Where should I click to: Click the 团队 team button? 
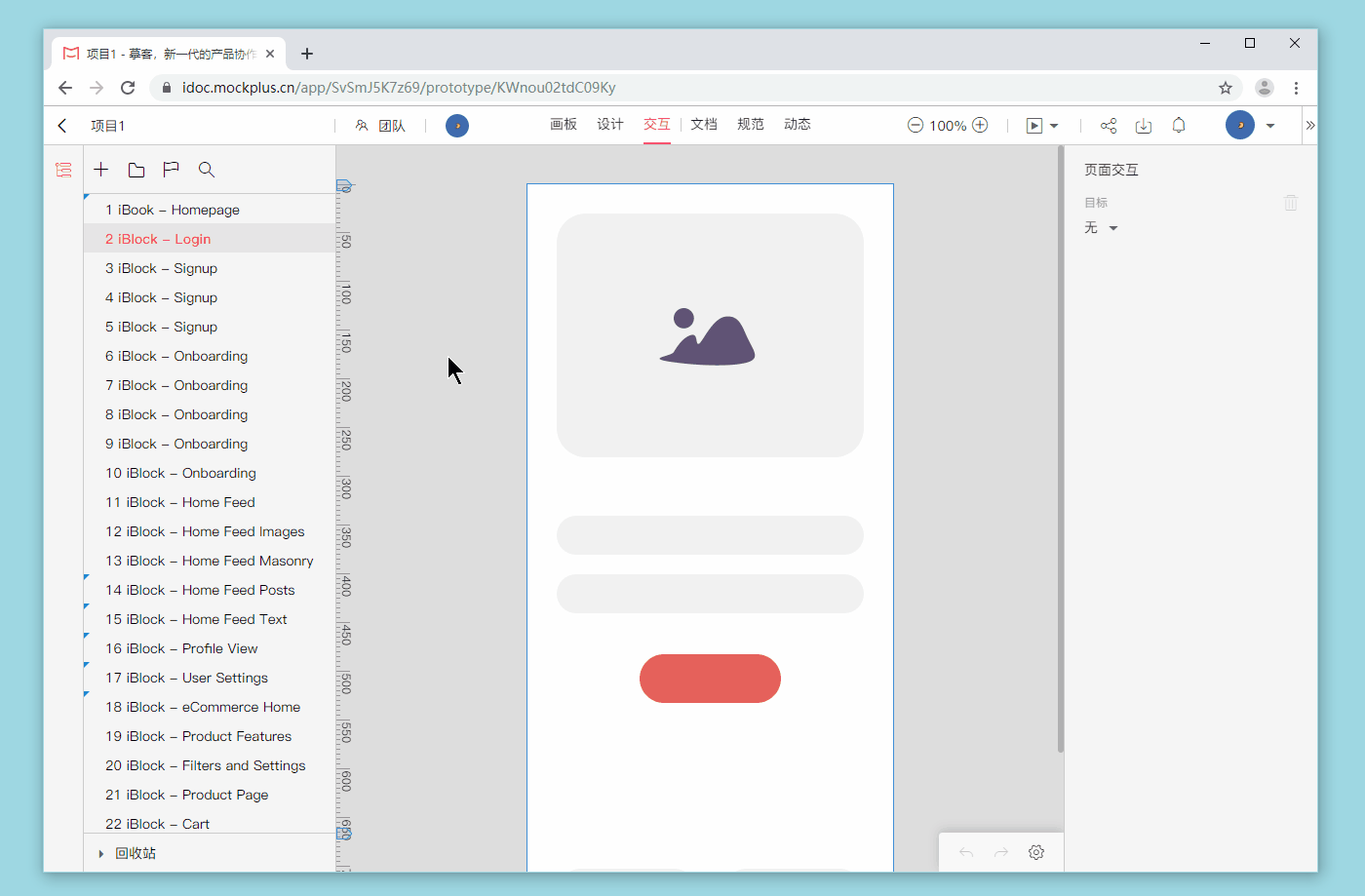381,126
